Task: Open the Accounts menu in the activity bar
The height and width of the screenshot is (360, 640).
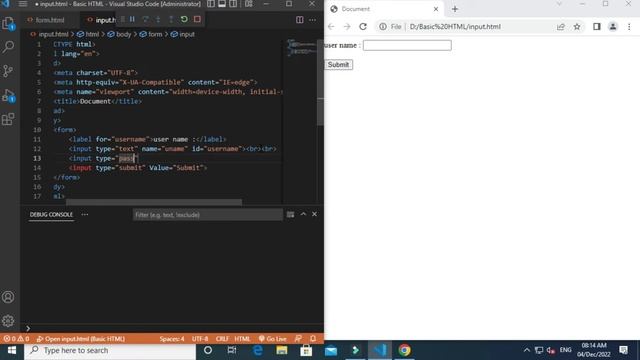Action: pyautogui.click(x=8, y=297)
